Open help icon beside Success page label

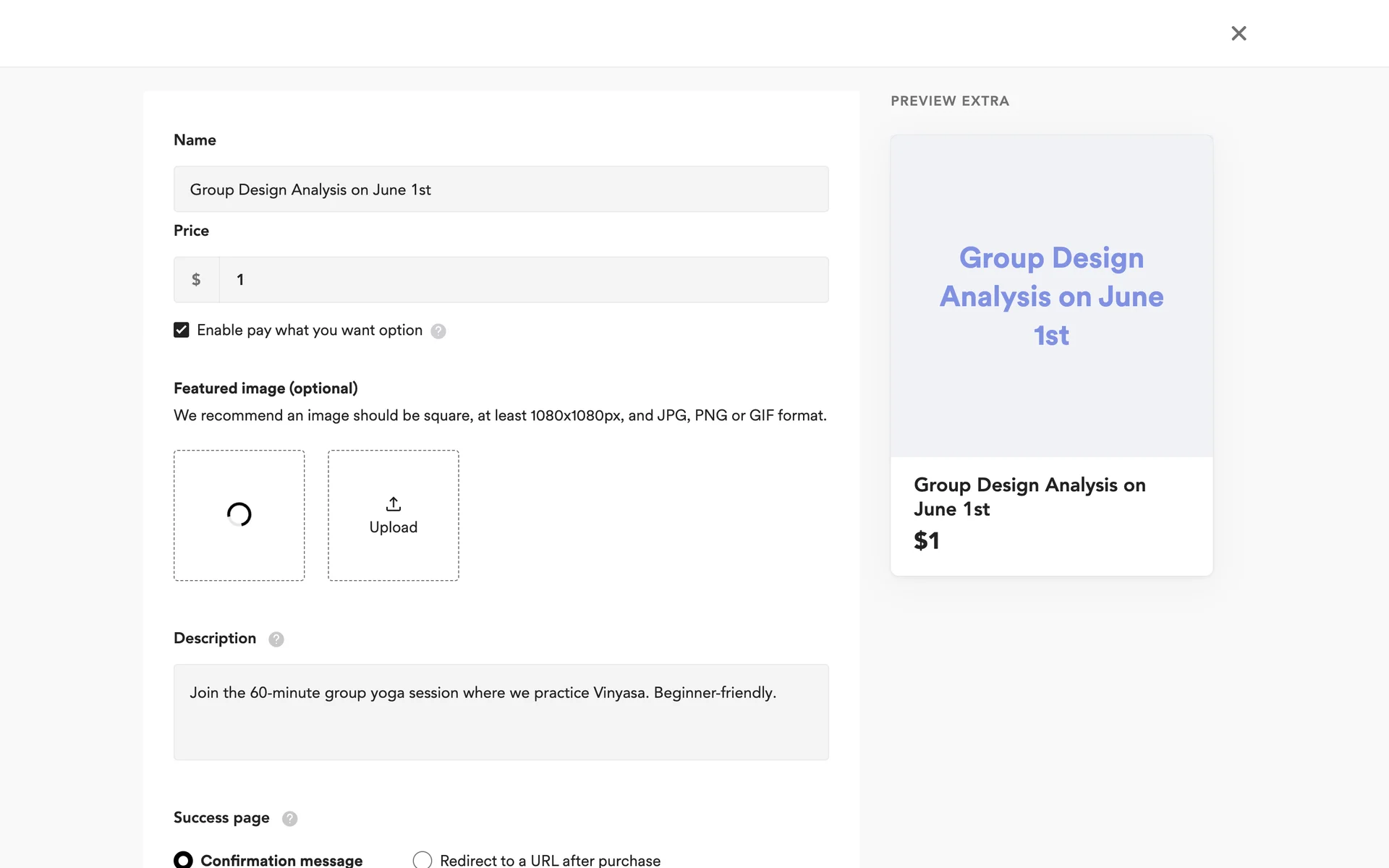[289, 819]
